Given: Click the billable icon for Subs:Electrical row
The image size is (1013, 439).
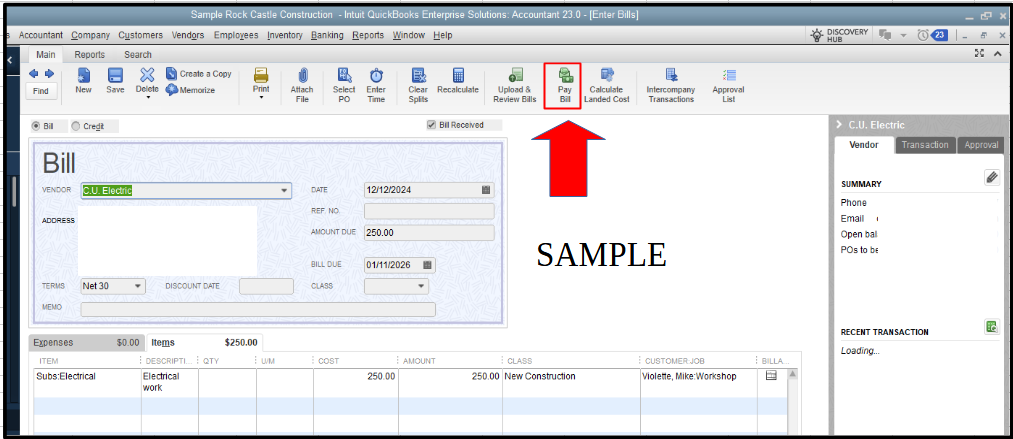Looking at the screenshot, I should 771,376.
